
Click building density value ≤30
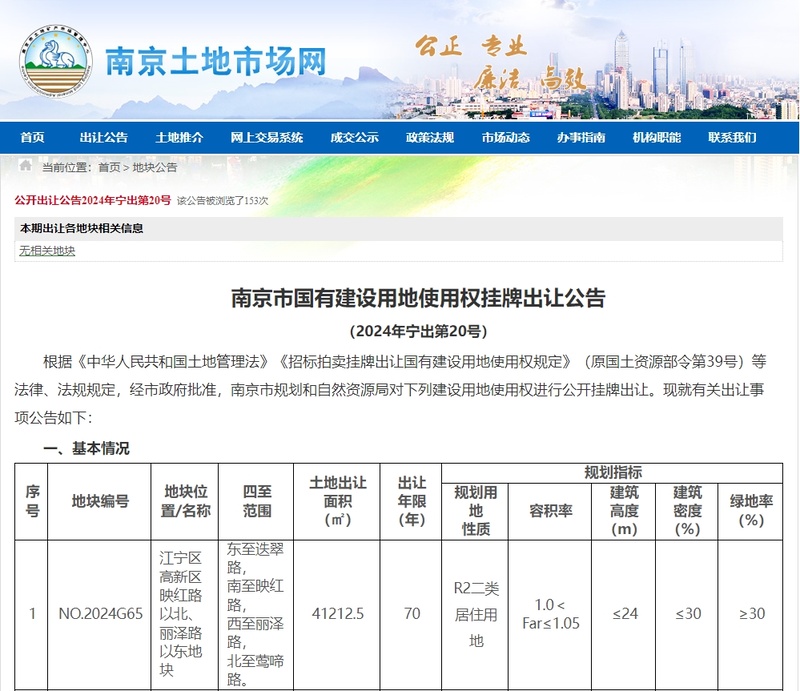pyautogui.click(x=688, y=613)
